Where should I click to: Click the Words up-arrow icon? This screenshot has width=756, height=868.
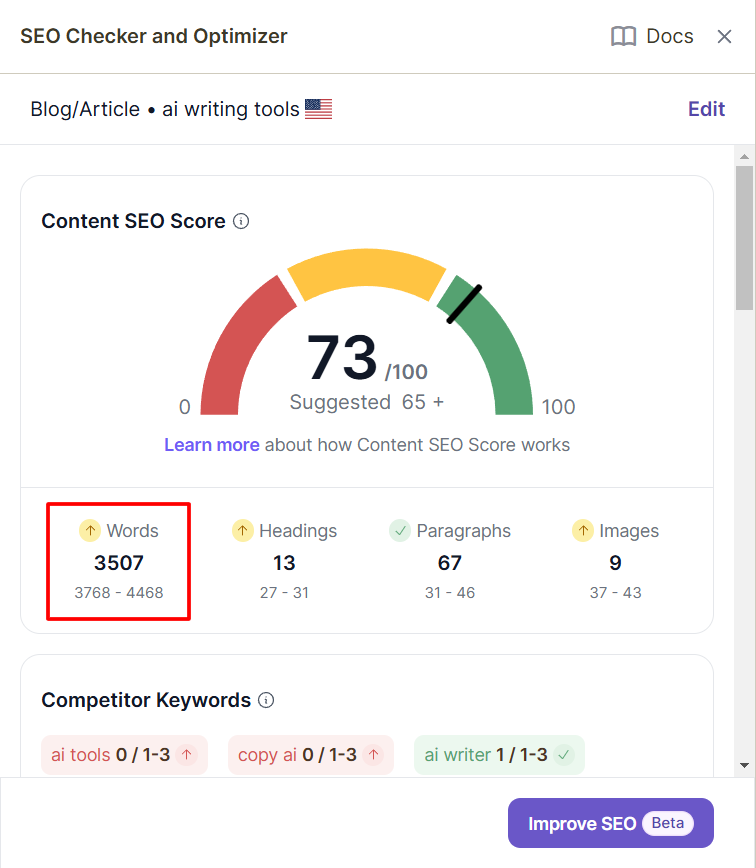click(x=90, y=531)
